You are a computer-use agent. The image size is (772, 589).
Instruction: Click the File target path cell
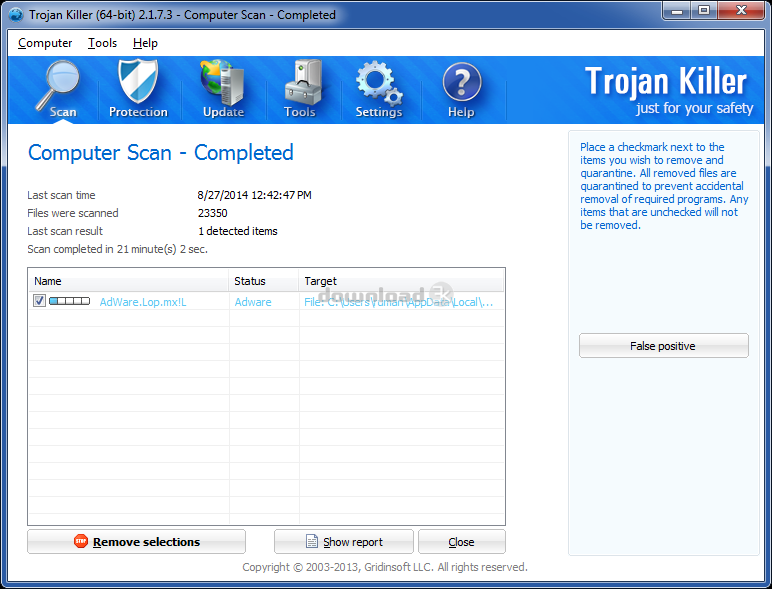tap(398, 302)
